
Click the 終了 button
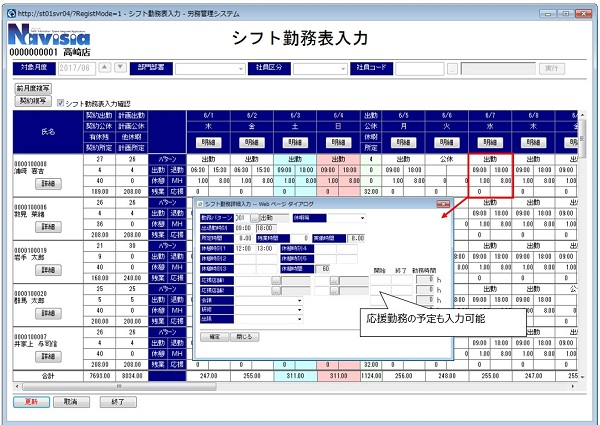coord(118,402)
